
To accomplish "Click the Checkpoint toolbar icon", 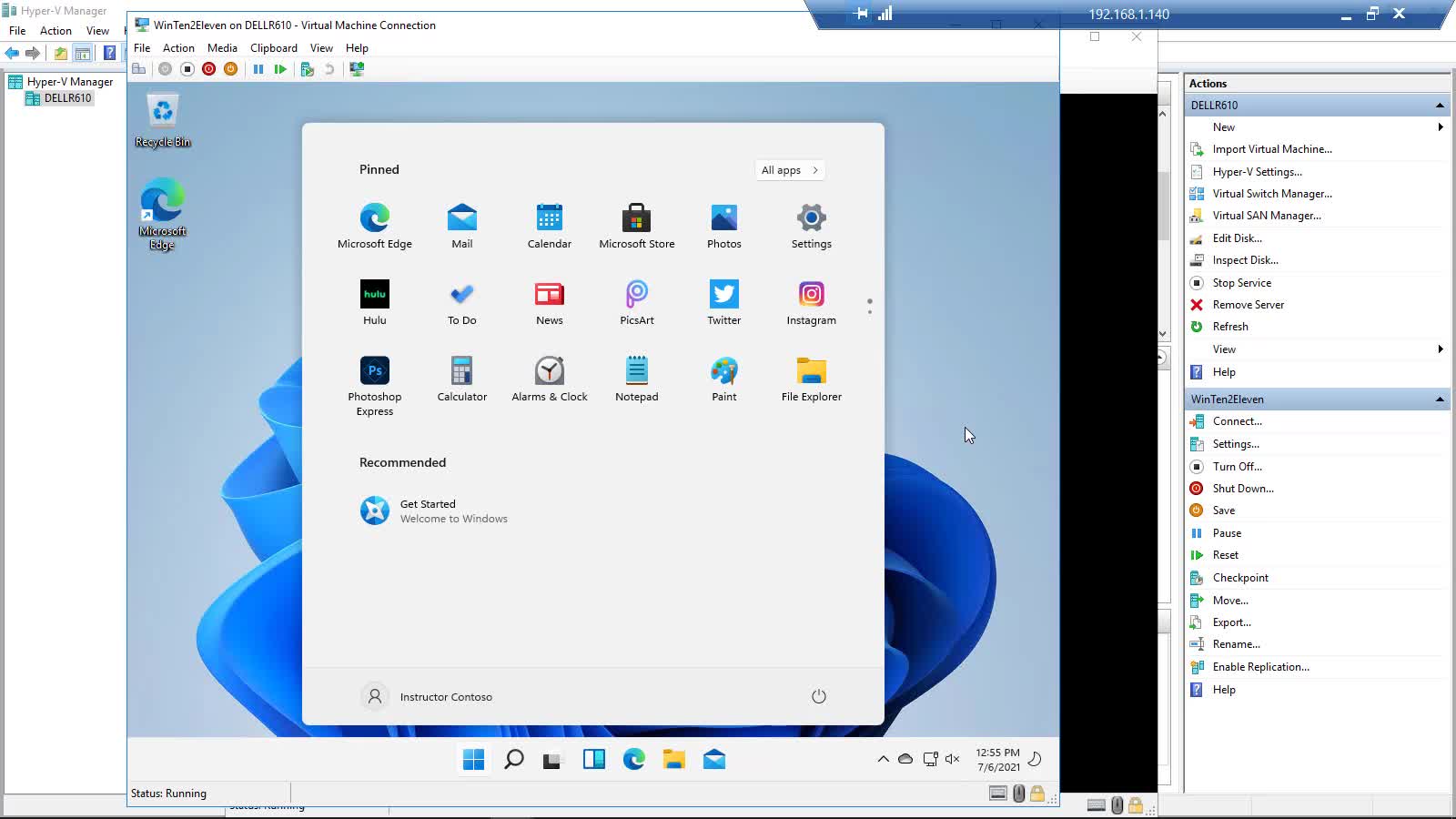I will click(x=308, y=69).
